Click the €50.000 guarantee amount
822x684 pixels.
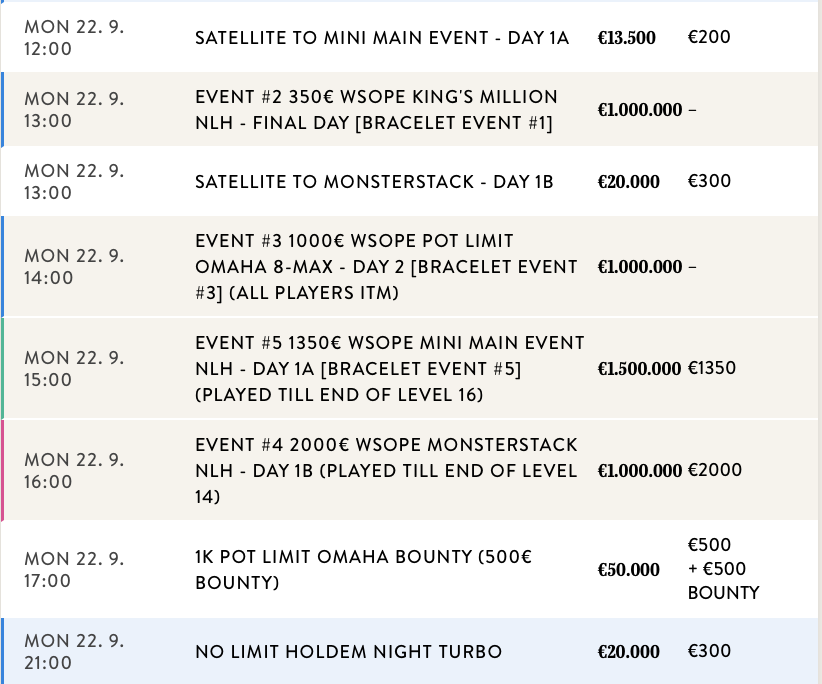pyautogui.click(x=629, y=570)
